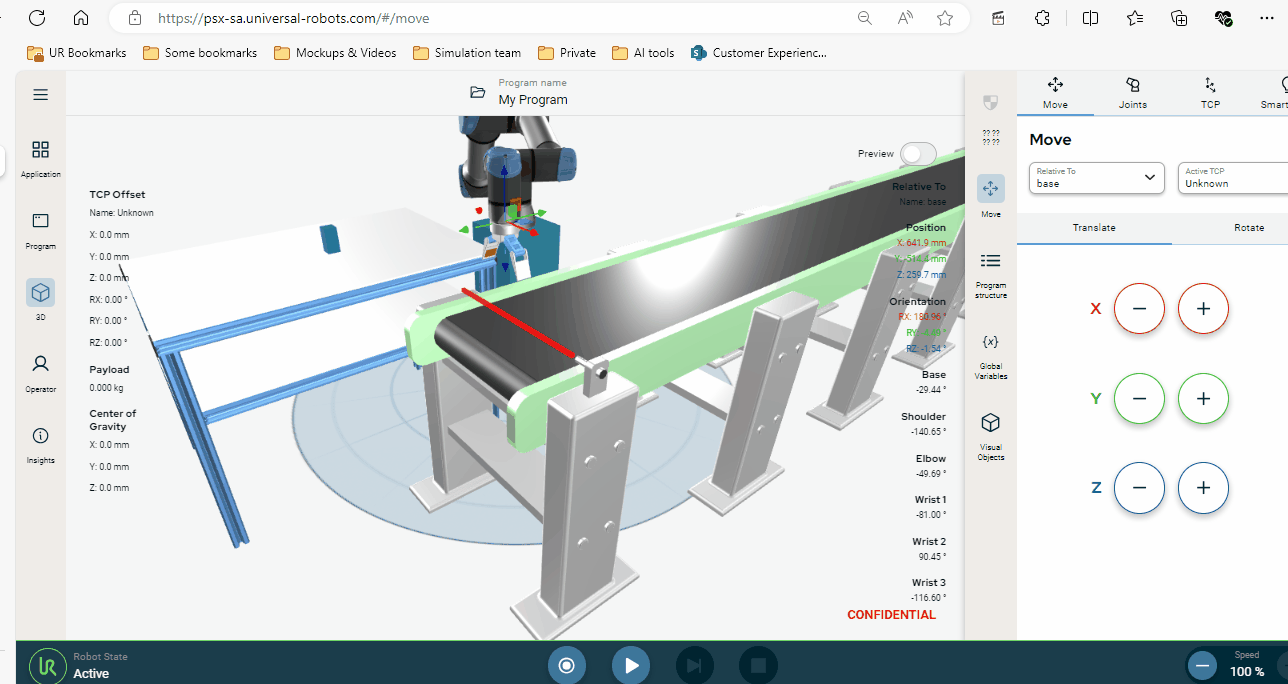
Task: Toggle browser split screen
Action: click(x=1091, y=18)
